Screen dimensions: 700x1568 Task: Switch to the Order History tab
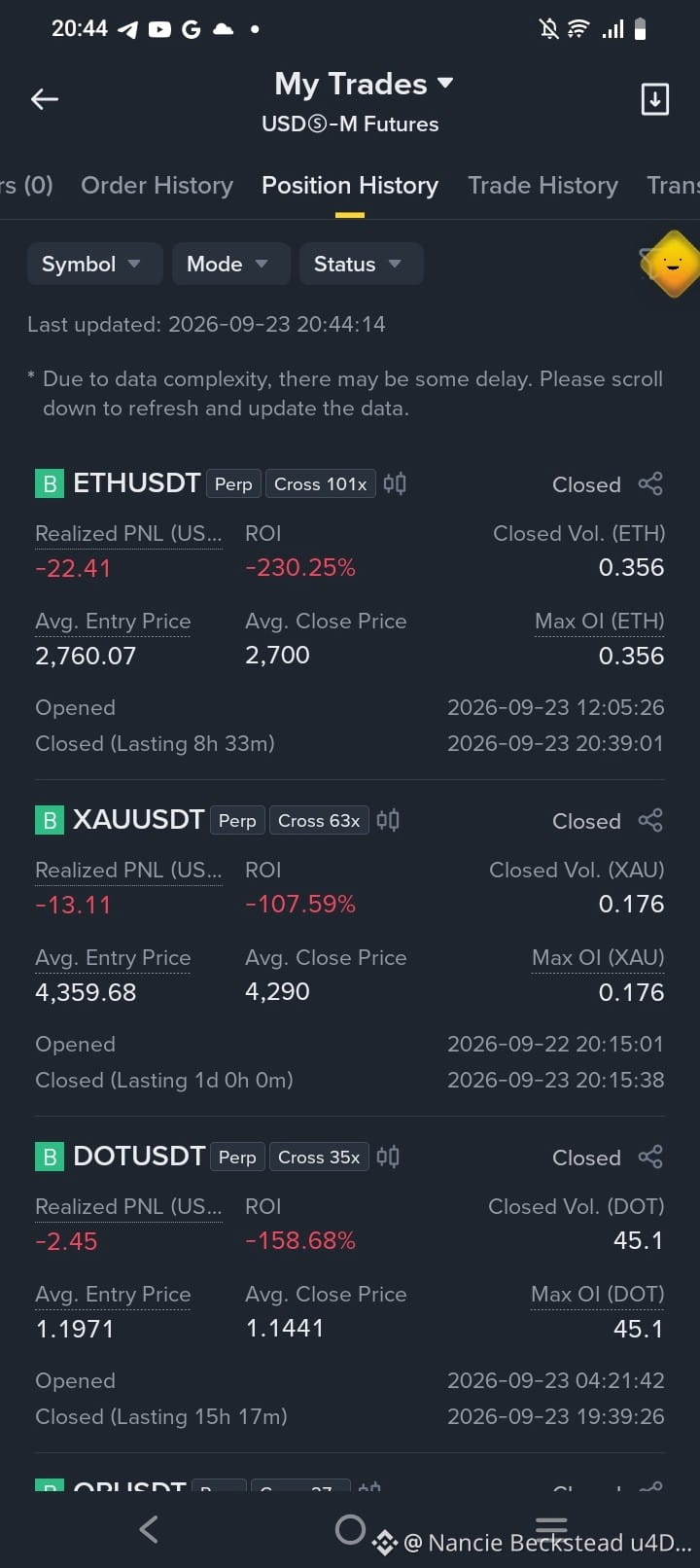coord(157,185)
